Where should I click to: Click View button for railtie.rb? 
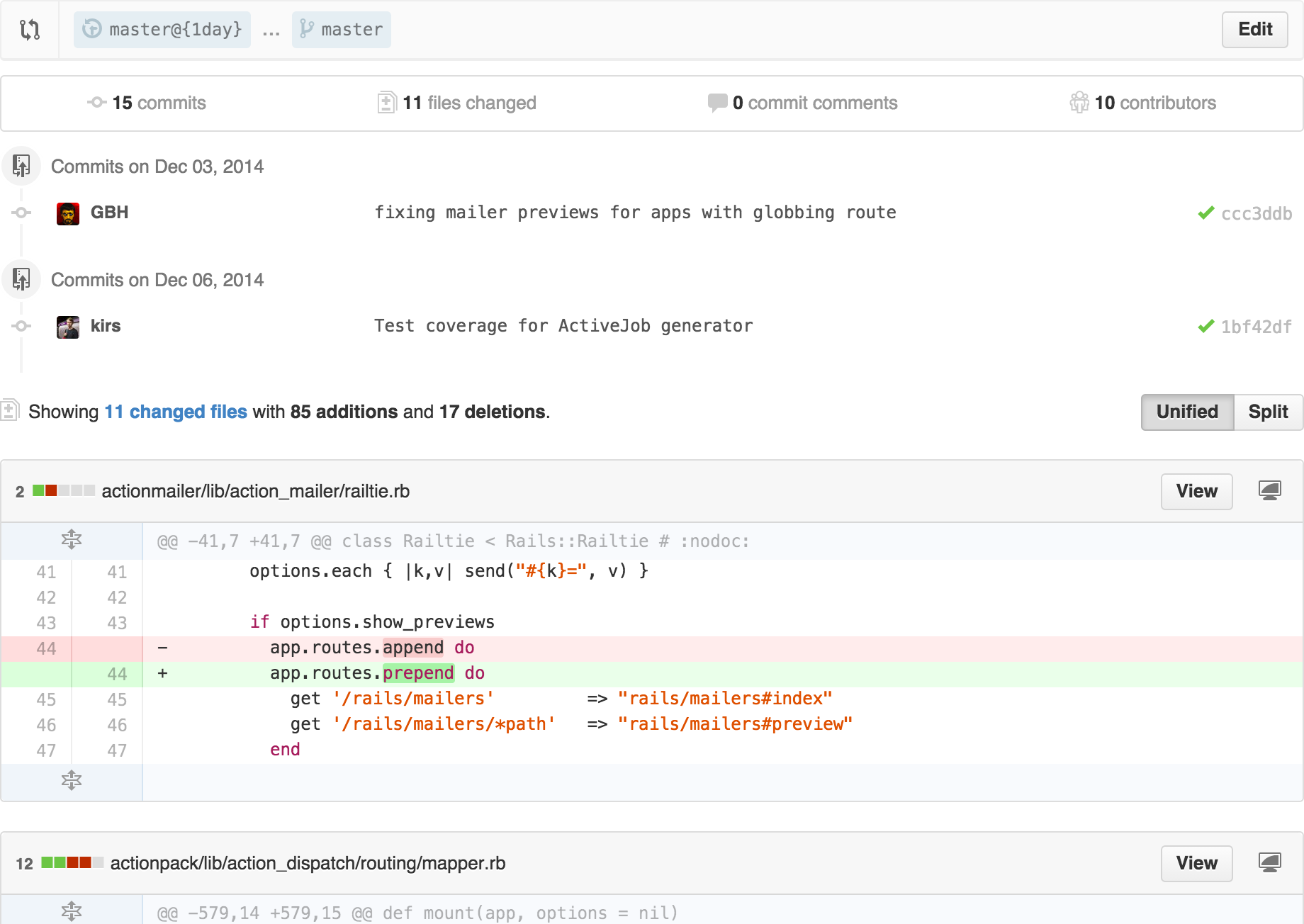click(x=1196, y=491)
